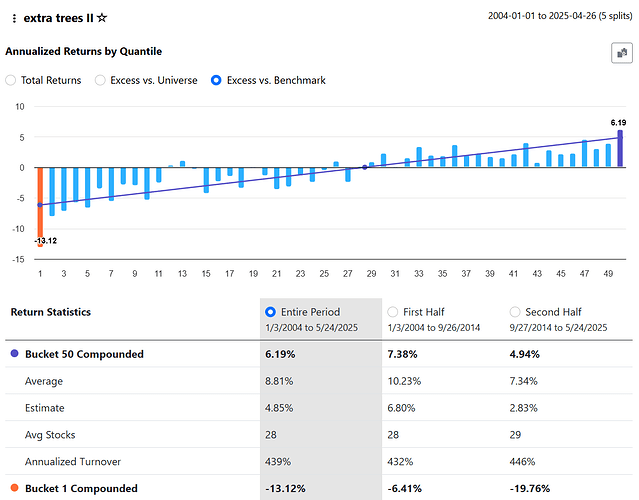Star the extra trees II model
The height and width of the screenshot is (500, 639).
click(x=102, y=18)
